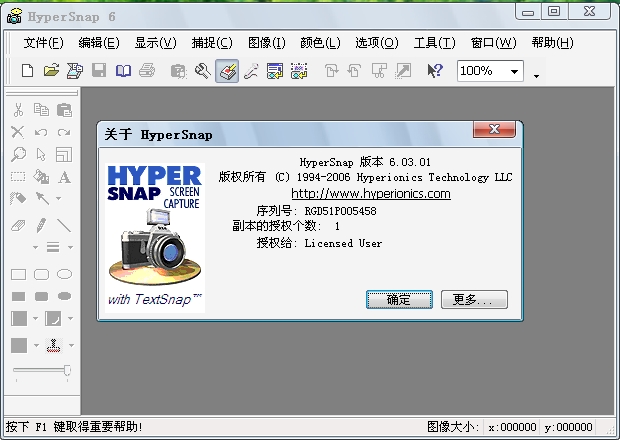Select the arrow pointer tool

click(x=41, y=155)
